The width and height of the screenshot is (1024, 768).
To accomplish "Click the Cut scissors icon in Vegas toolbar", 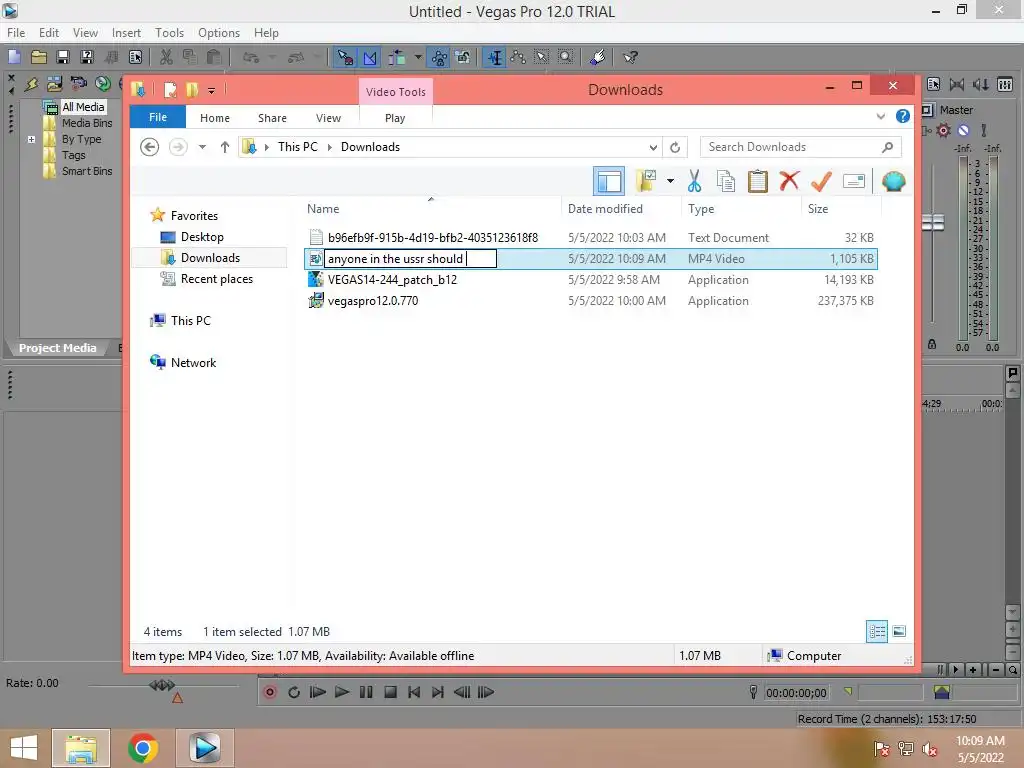I will point(167,57).
